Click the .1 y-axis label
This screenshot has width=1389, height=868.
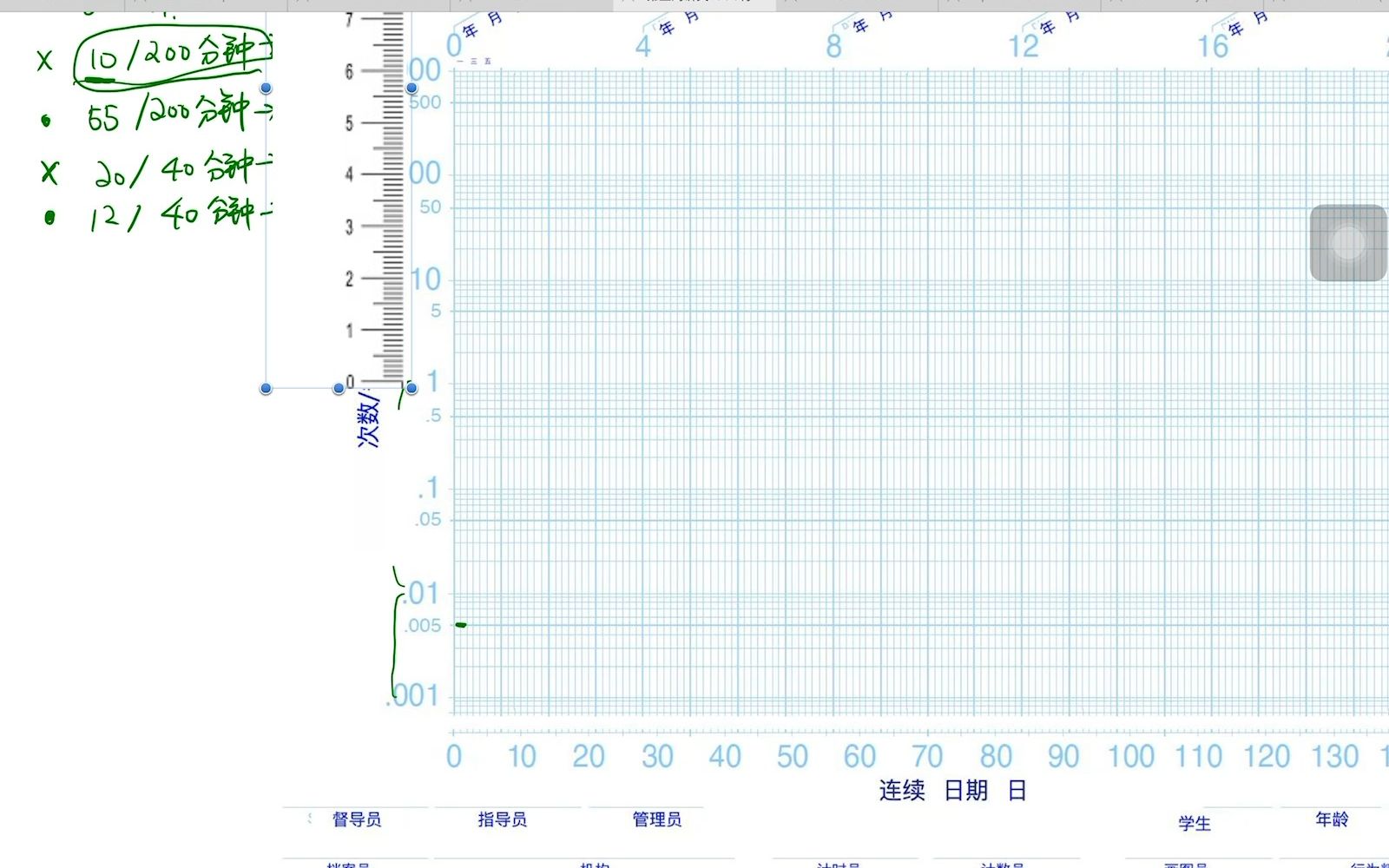pyautogui.click(x=428, y=488)
